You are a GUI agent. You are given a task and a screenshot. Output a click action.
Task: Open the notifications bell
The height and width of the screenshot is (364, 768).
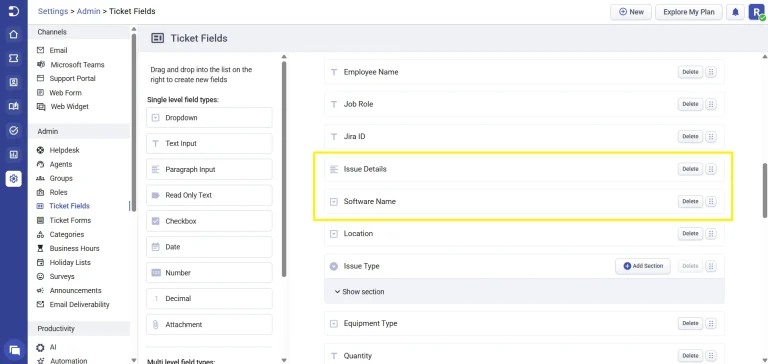[x=735, y=12]
